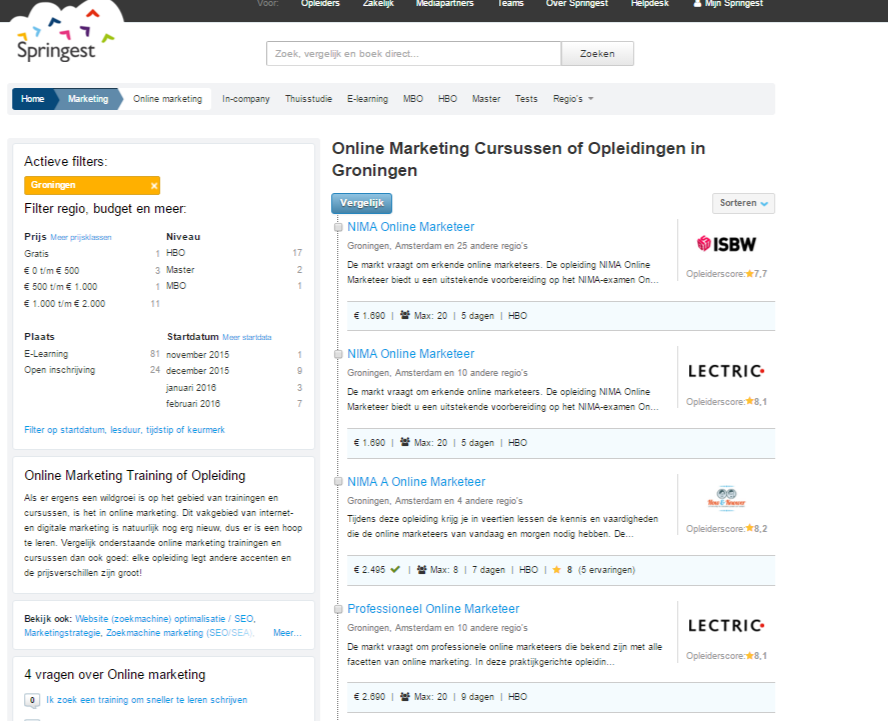
Task: Expand Meer… in the Bekijk ook section
Action: (x=286, y=633)
